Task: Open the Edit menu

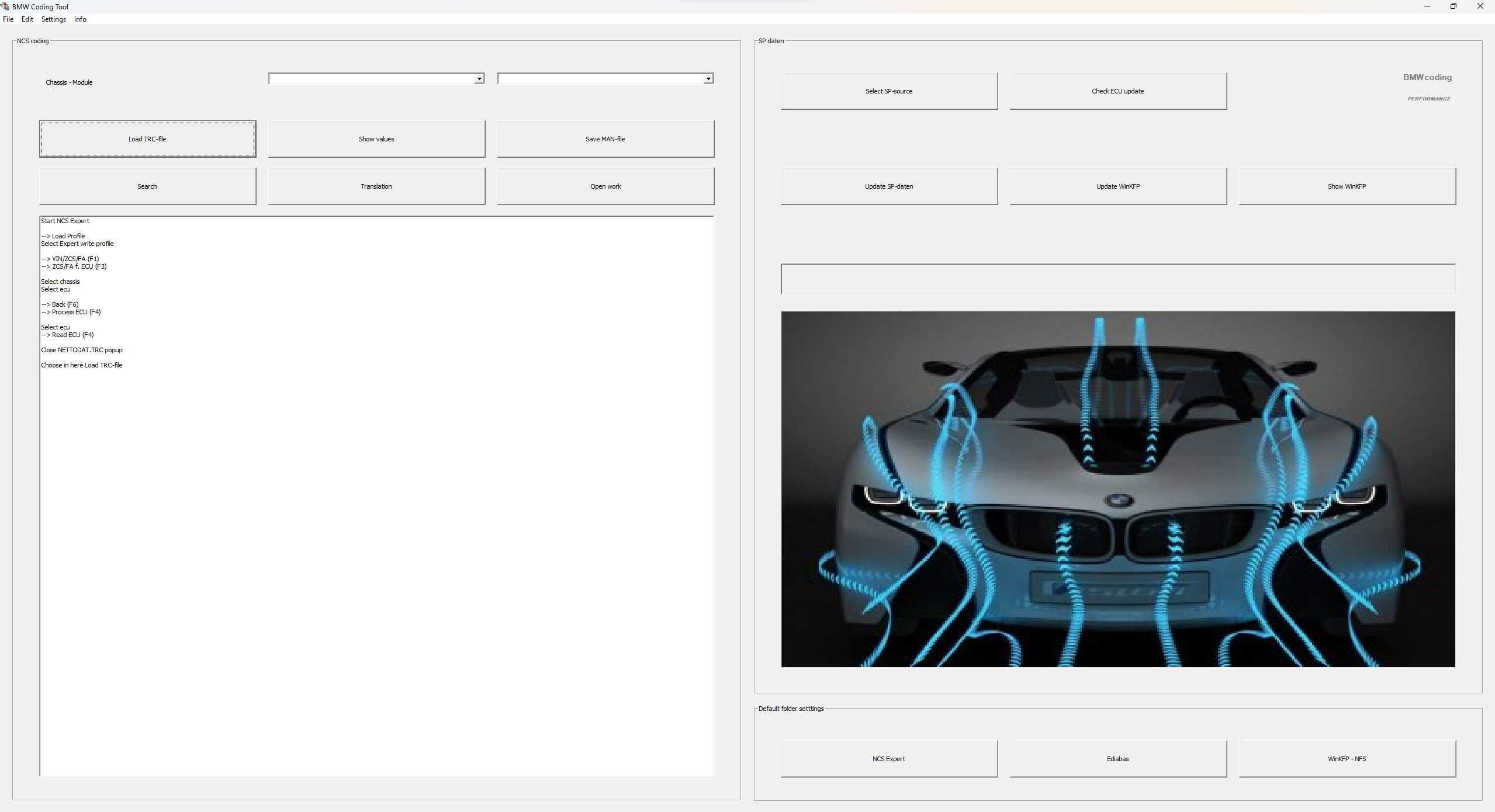Action: (27, 19)
